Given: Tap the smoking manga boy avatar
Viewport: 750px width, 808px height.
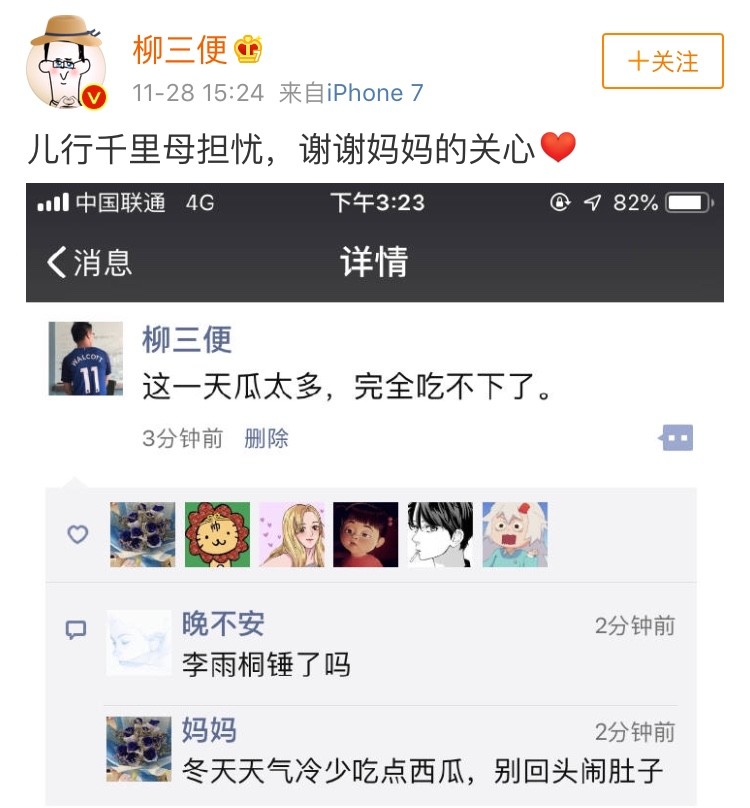Looking at the screenshot, I should [440, 534].
